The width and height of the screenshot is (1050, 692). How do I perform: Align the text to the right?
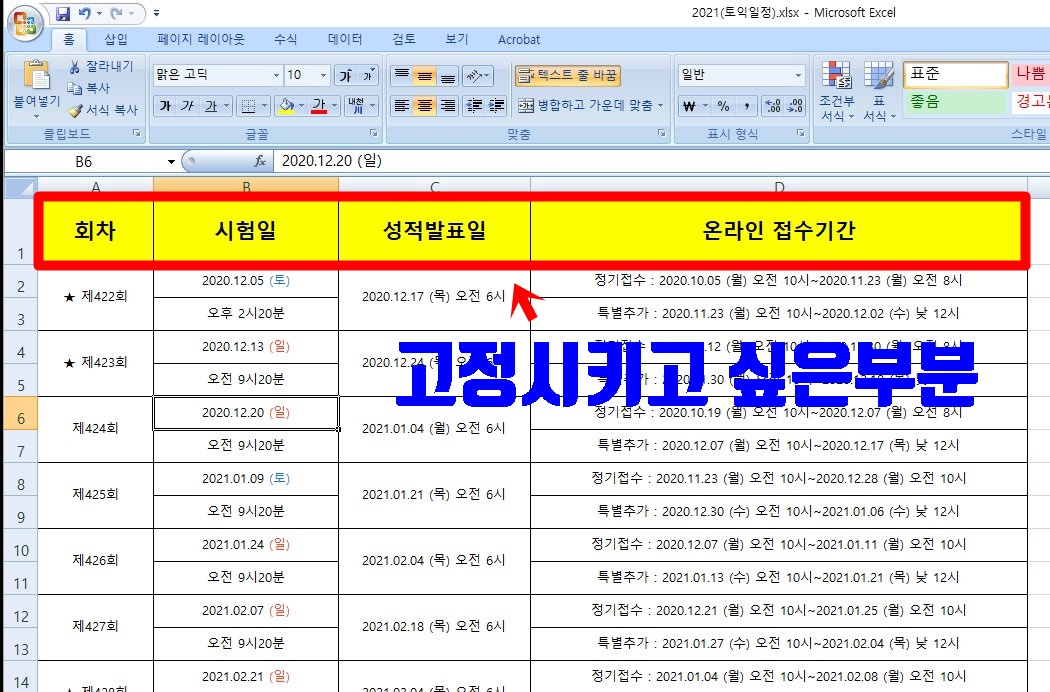(448, 105)
